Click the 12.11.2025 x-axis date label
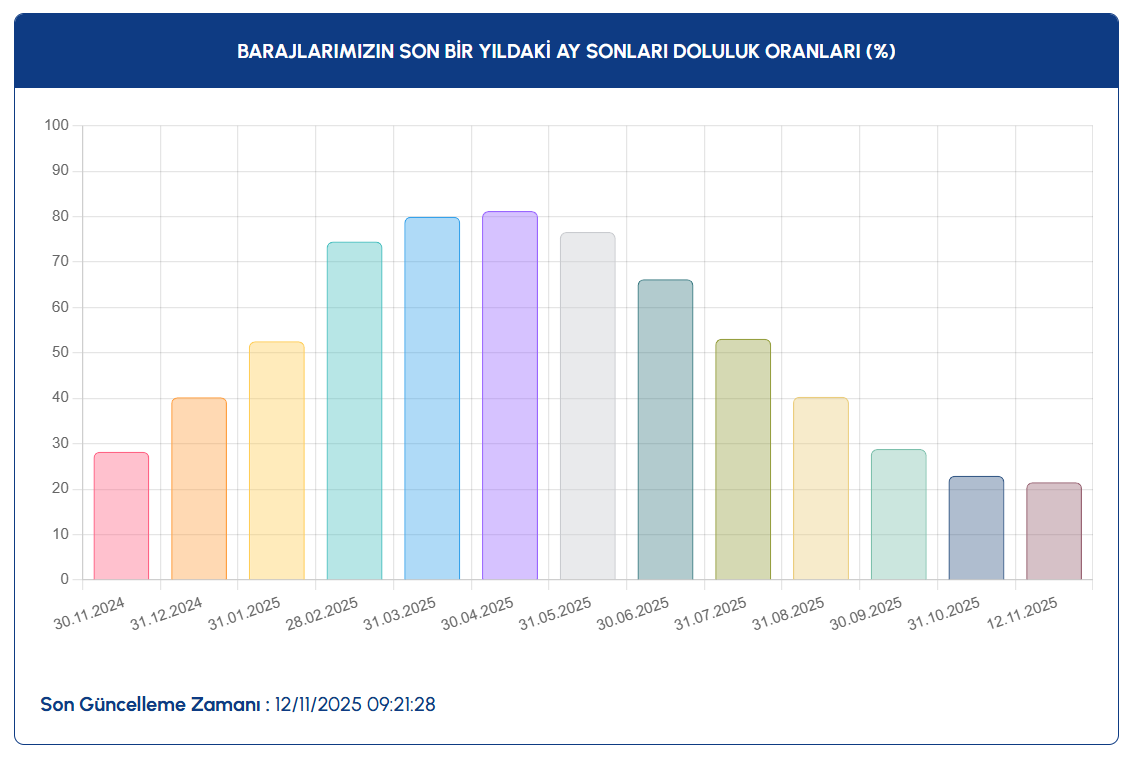1130x760 pixels. click(x=1022, y=614)
